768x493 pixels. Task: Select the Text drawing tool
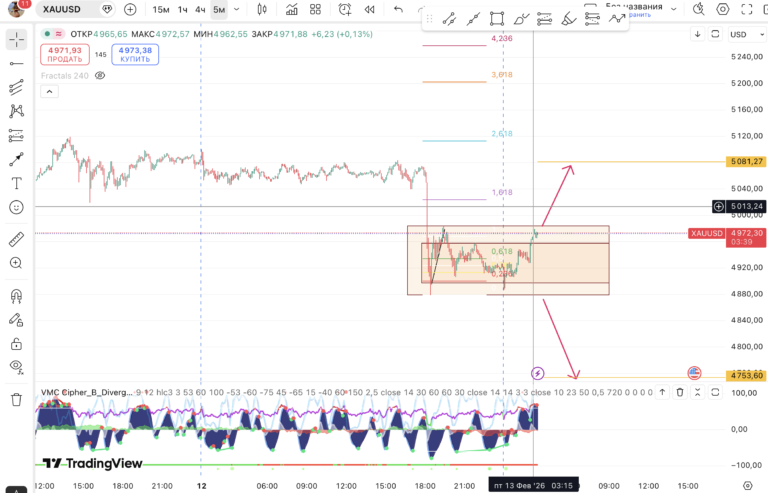click(x=16, y=184)
